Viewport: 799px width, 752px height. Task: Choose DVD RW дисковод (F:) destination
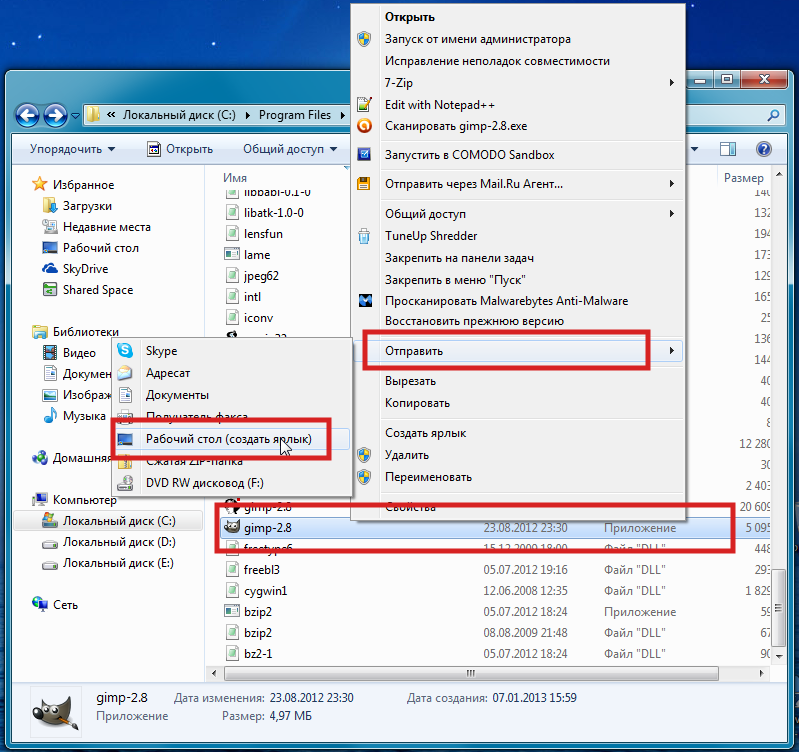[x=232, y=482]
